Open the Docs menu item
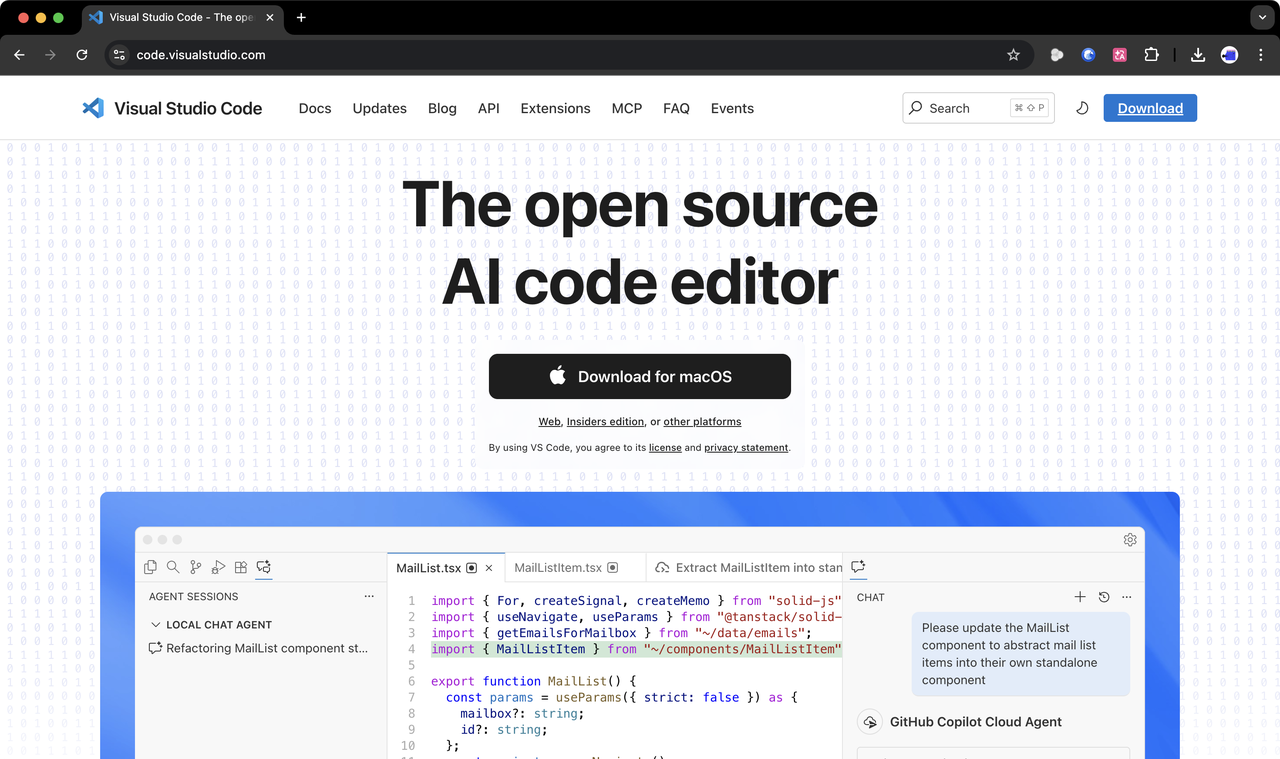Viewport: 1280px width, 759px height. [315, 108]
